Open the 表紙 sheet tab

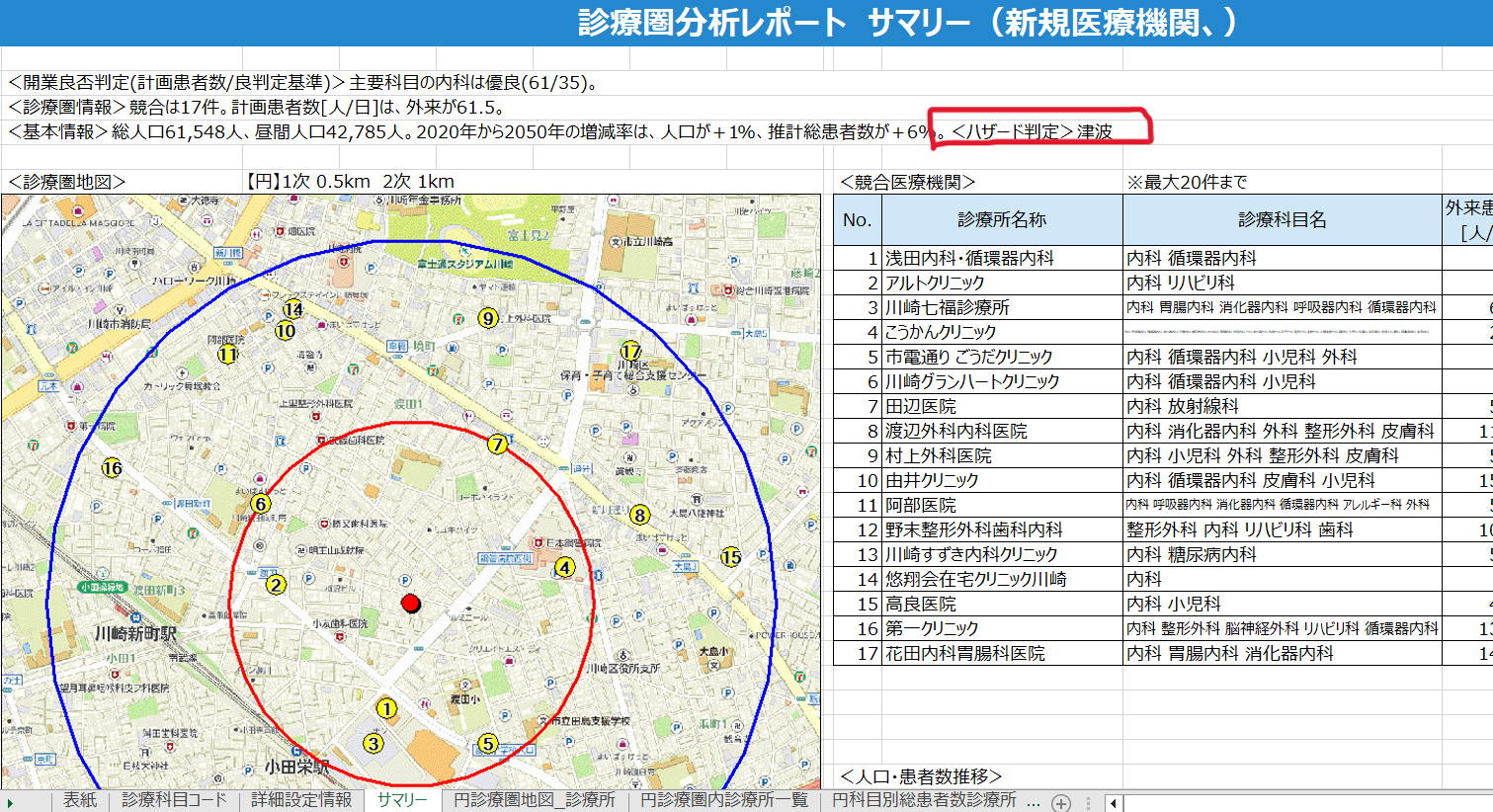tap(80, 800)
